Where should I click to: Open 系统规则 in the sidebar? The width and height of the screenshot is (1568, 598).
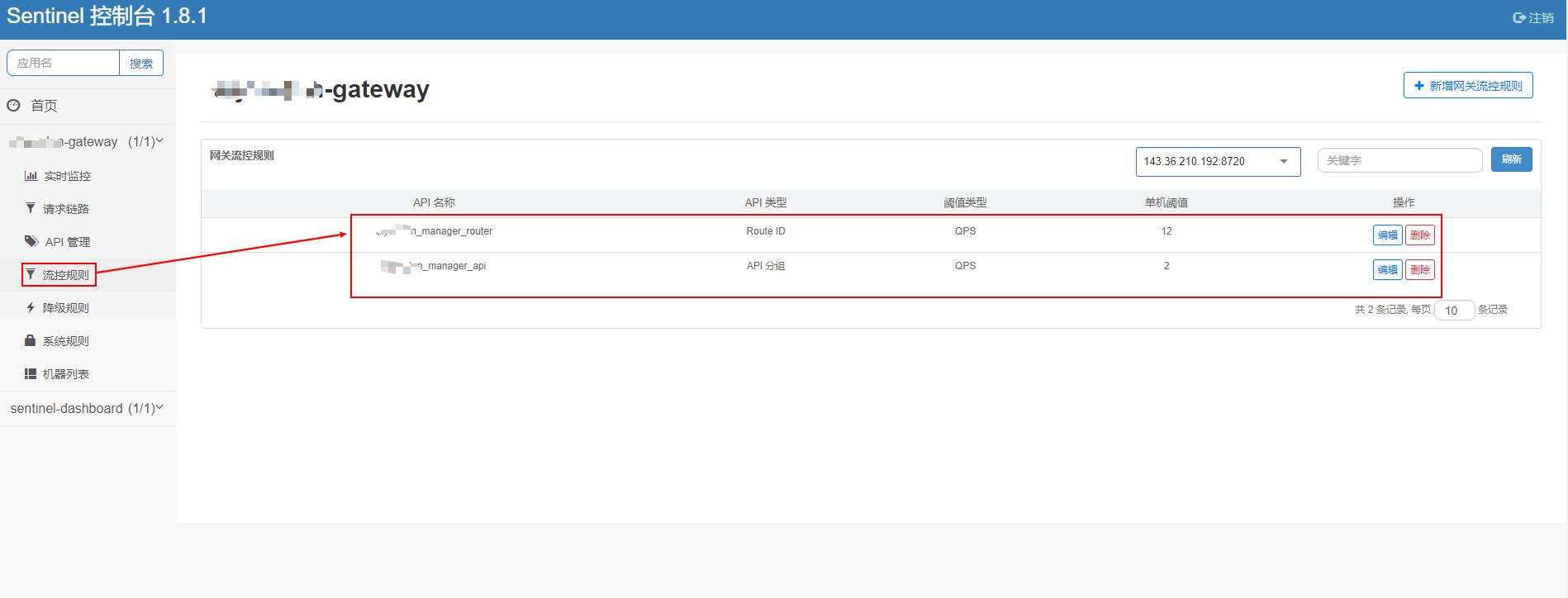point(66,341)
